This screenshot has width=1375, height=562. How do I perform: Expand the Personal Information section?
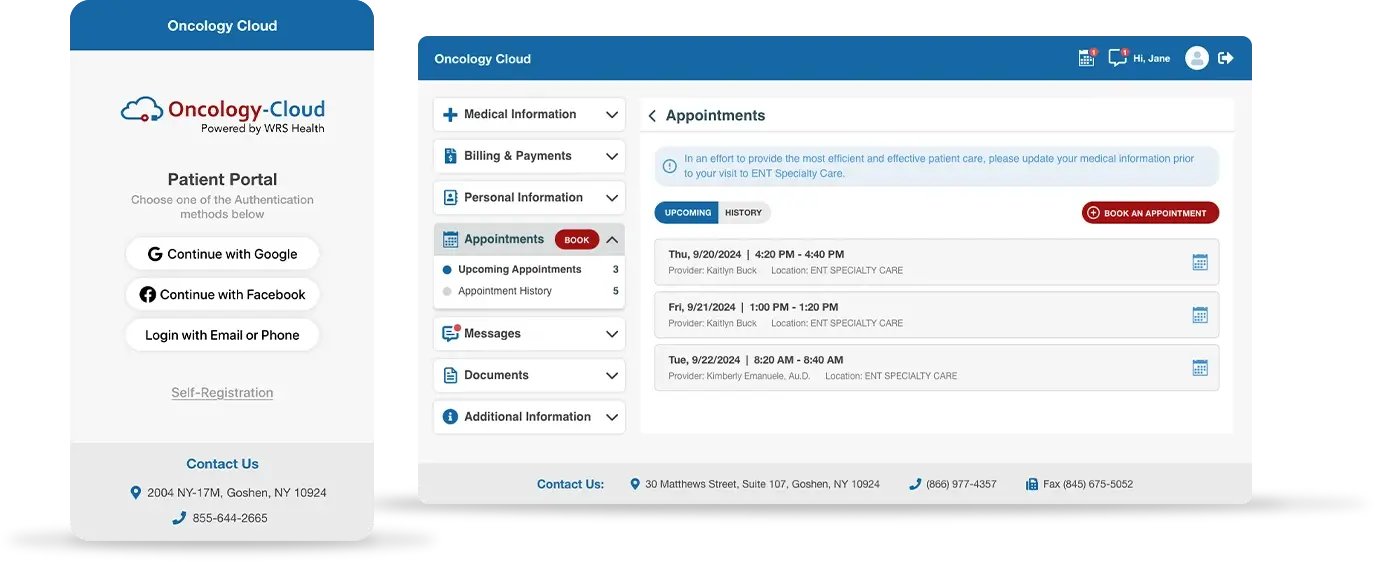click(612, 198)
